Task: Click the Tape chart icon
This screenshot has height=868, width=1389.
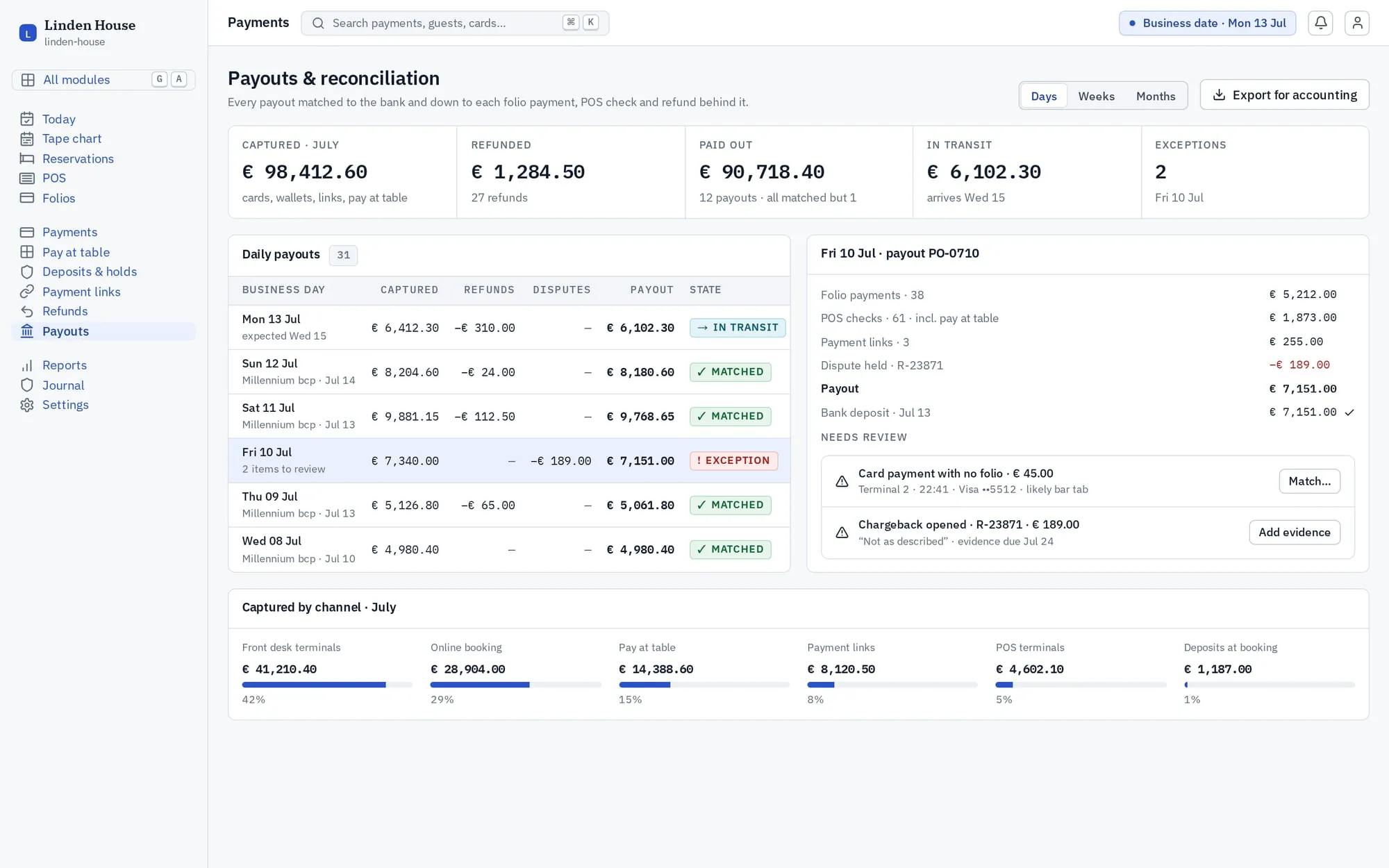Action: 27,139
